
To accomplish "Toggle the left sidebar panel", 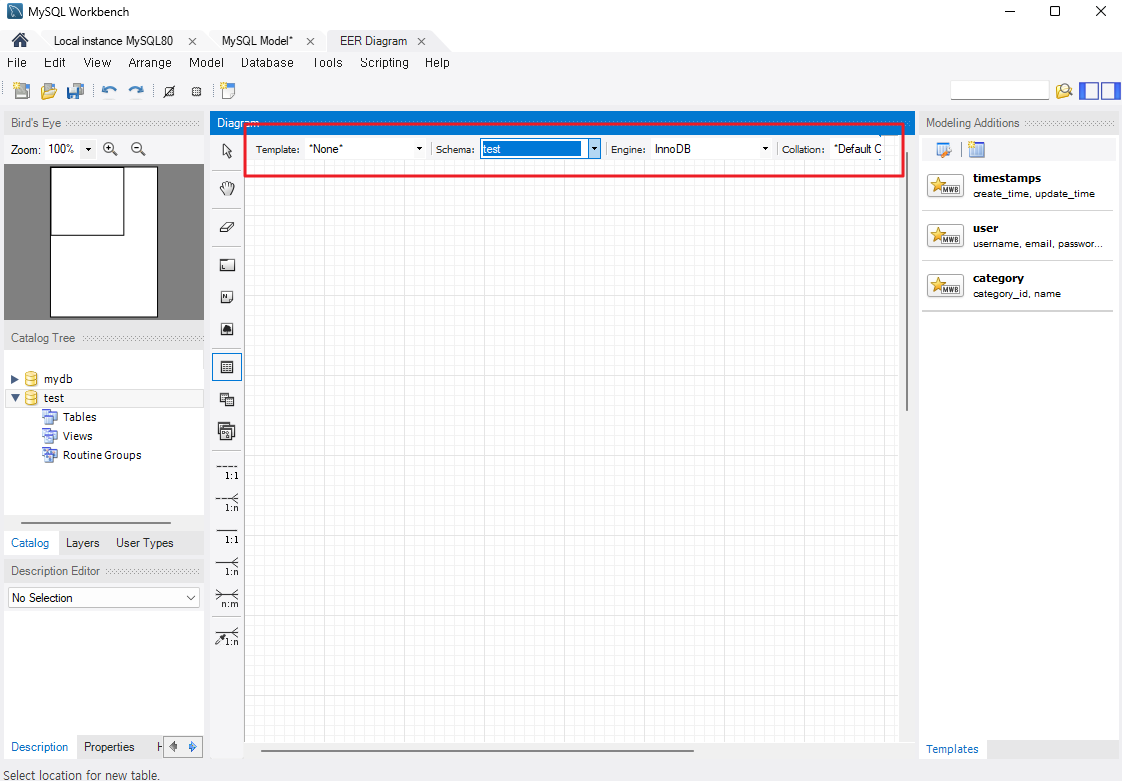I will [1088, 91].
